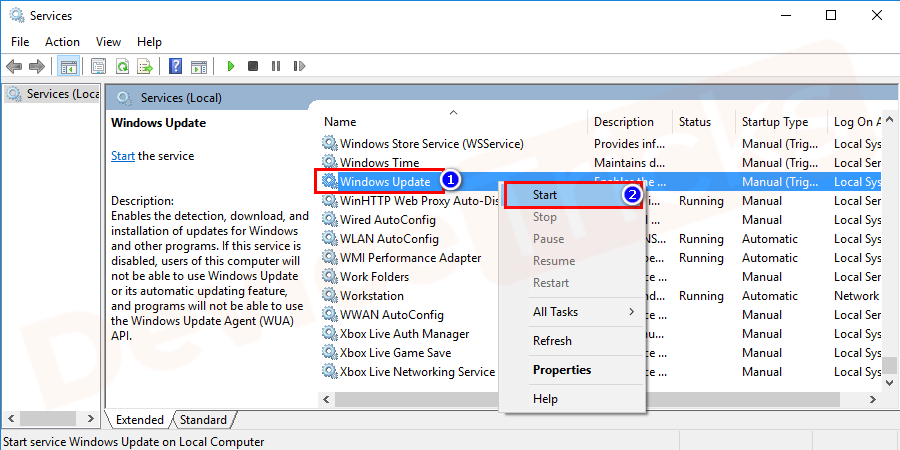The height and width of the screenshot is (450, 900).
Task: Click gear icon of Work Folders
Action: 329,277
